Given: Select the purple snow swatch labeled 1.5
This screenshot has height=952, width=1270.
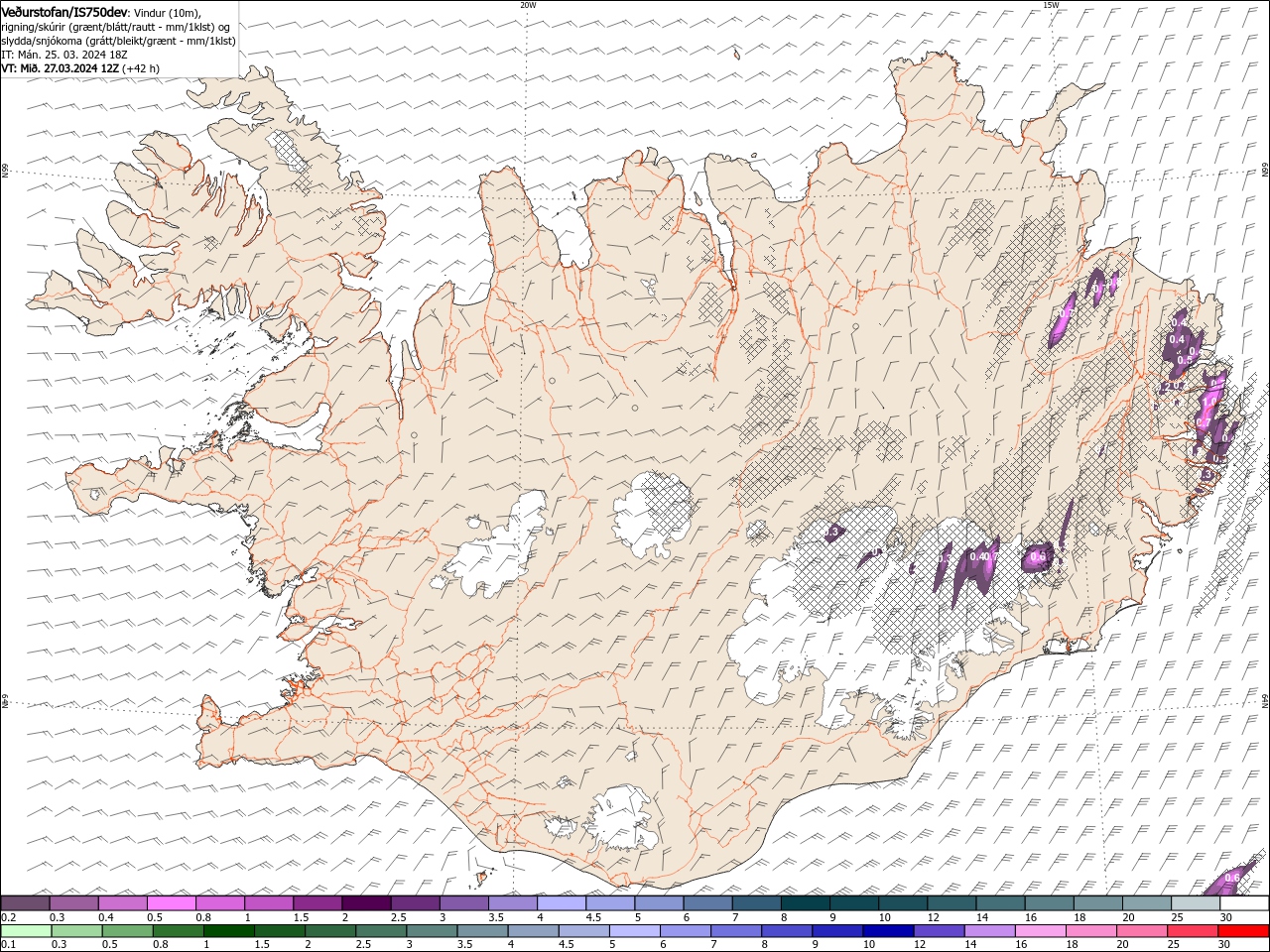Looking at the screenshot, I should (317, 903).
